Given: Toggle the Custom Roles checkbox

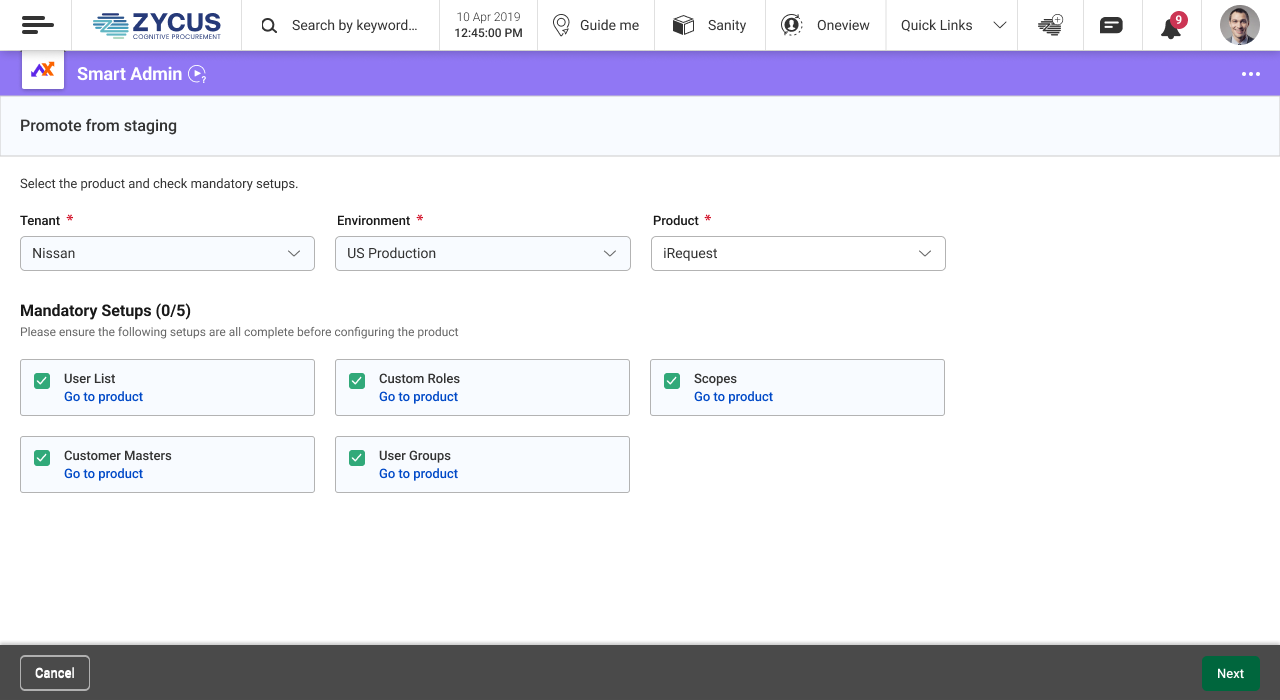Looking at the screenshot, I should point(357,381).
